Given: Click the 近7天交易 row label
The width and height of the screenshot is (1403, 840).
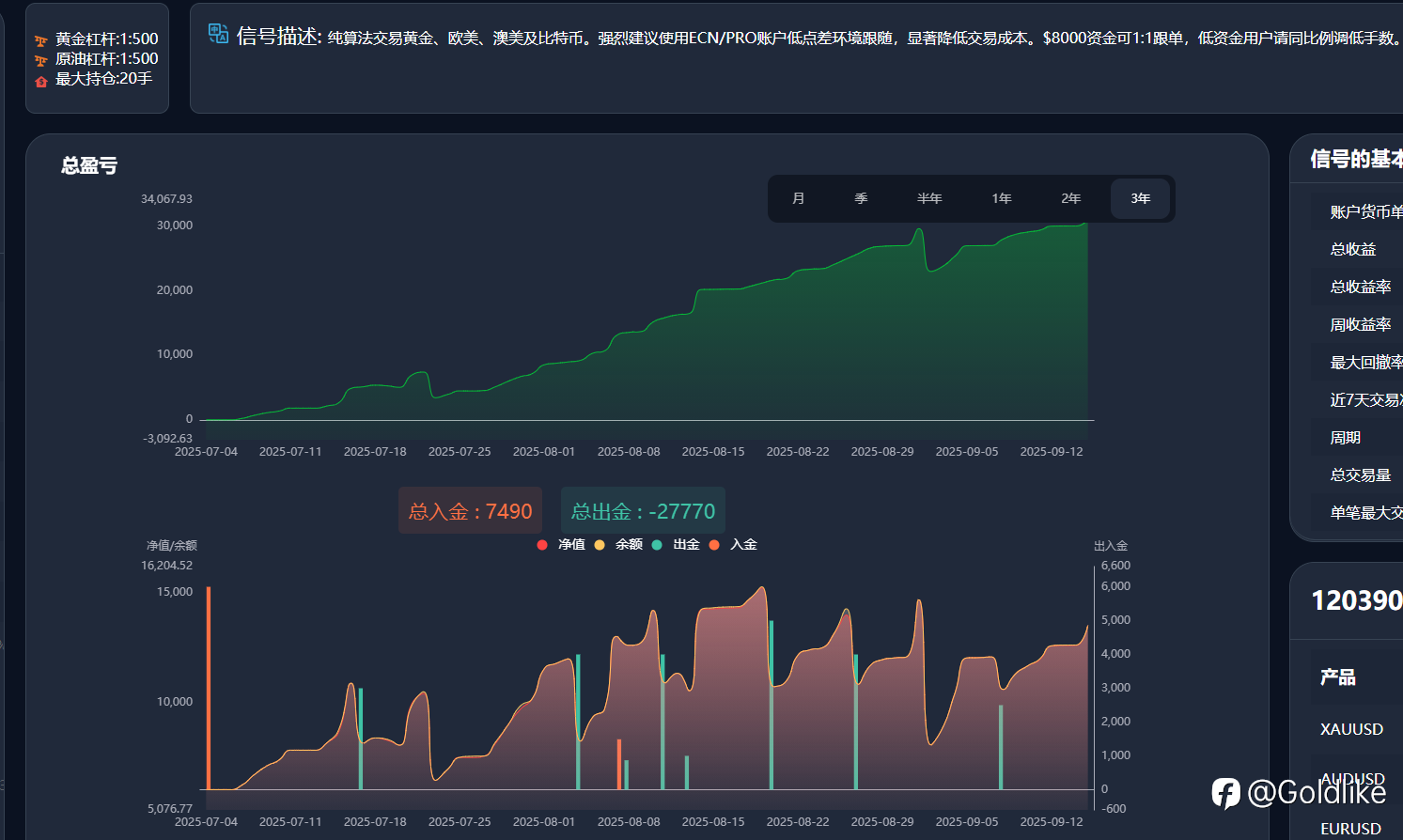Looking at the screenshot, I should 1366,400.
